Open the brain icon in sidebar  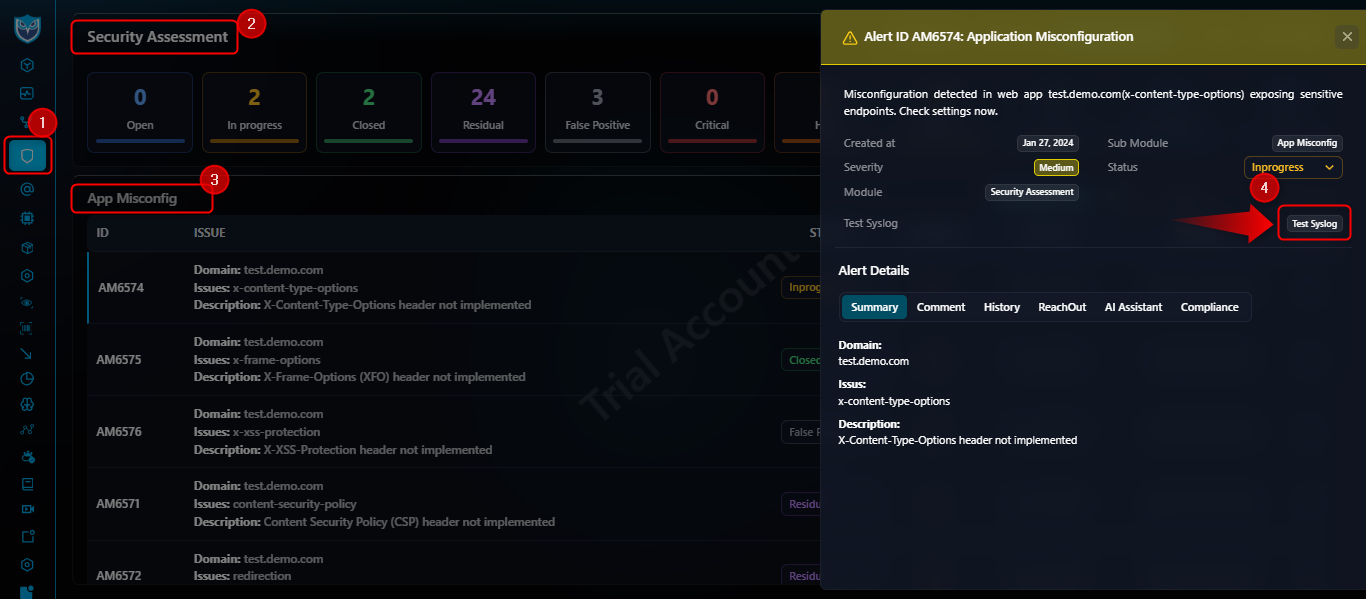click(x=27, y=405)
